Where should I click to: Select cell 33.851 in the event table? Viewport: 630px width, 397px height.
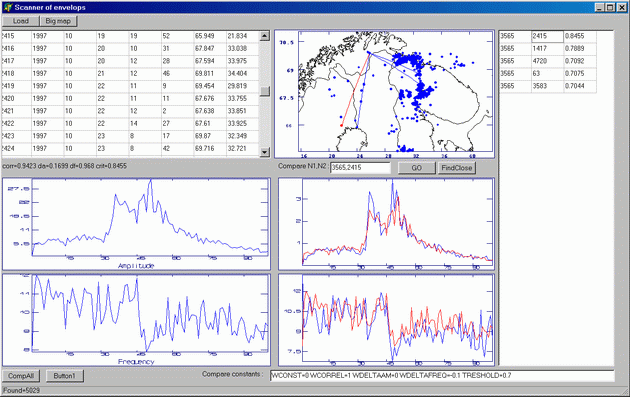click(242, 111)
